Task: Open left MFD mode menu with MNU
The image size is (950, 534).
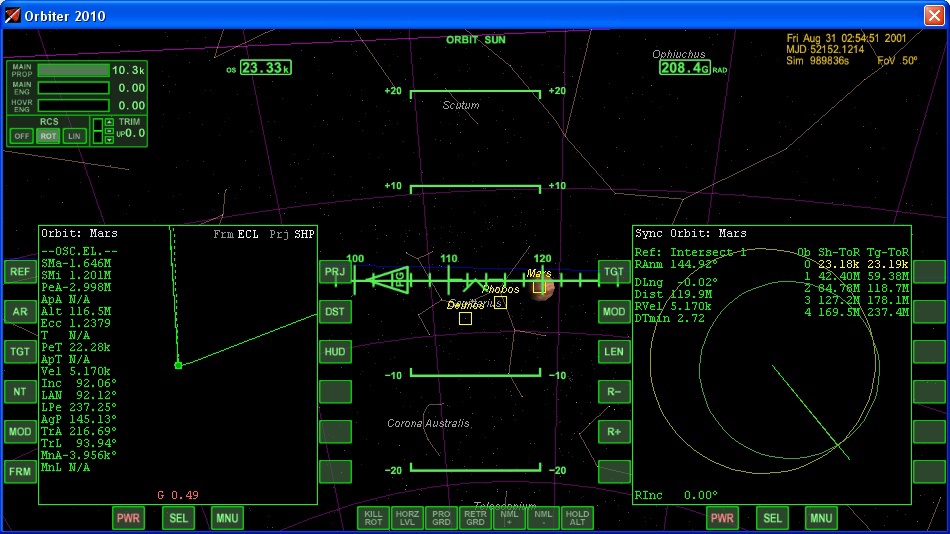Action: pyautogui.click(x=227, y=518)
